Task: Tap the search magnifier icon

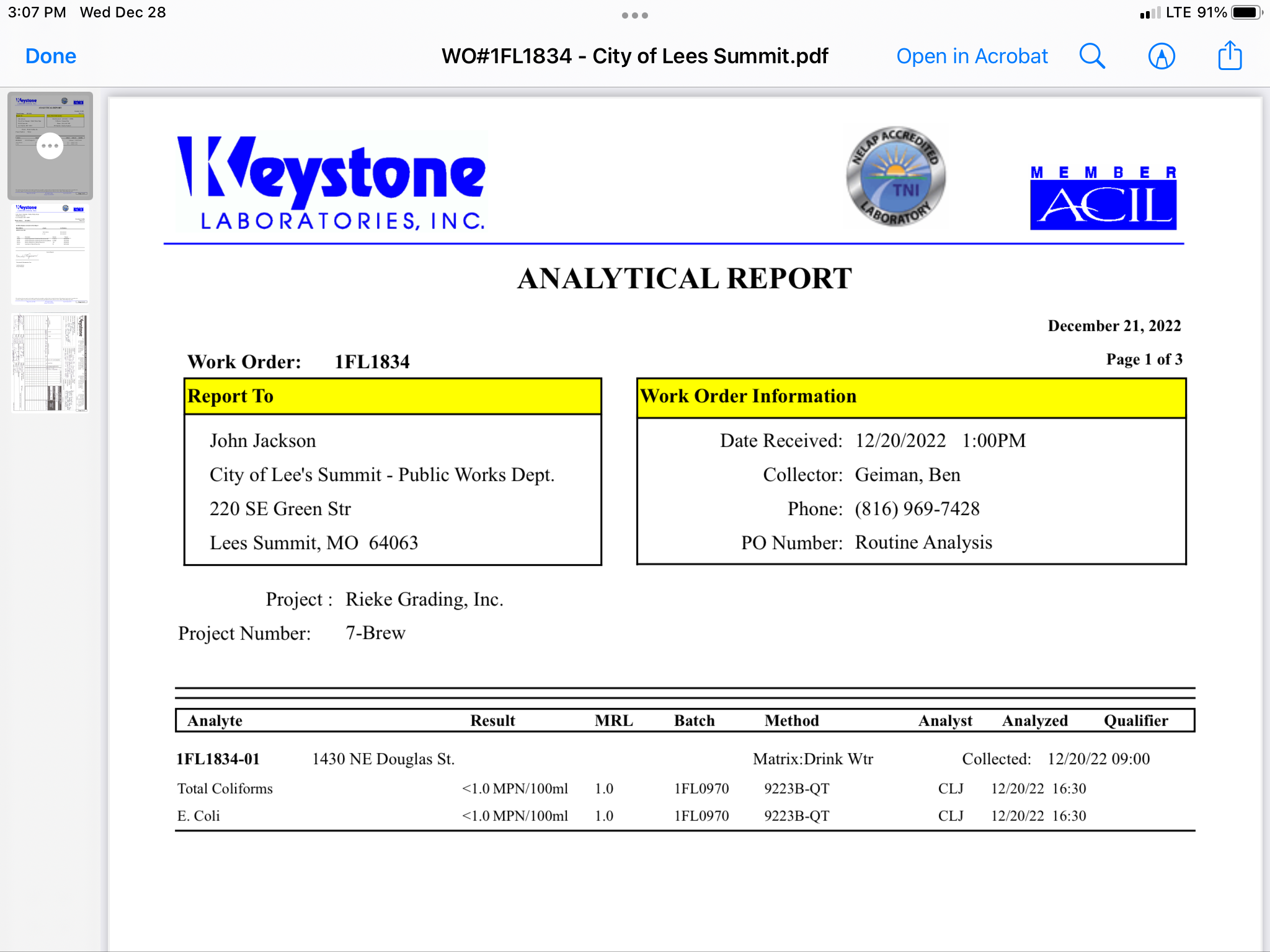Action: [1092, 56]
